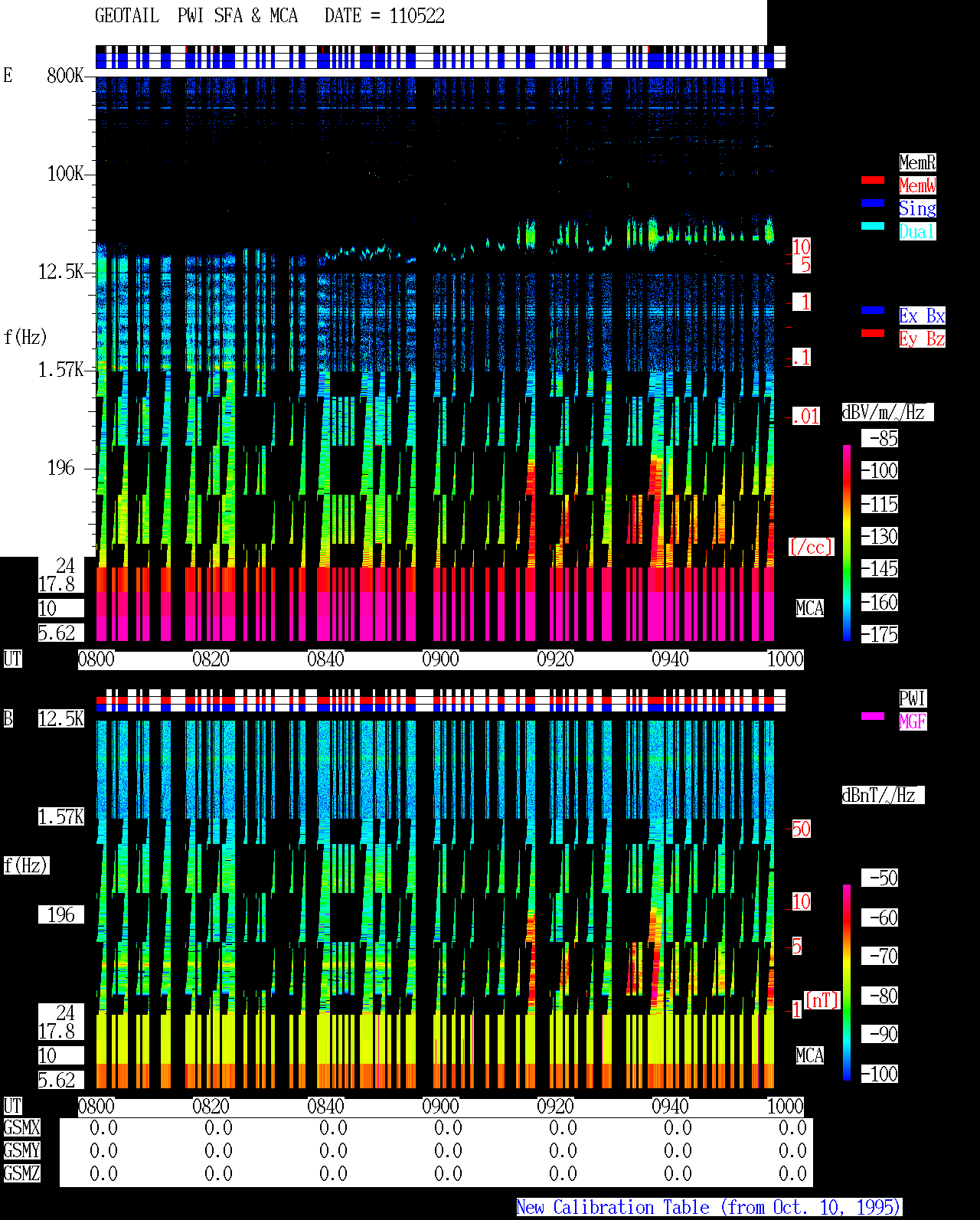This screenshot has height=1220, width=980.
Task: Click the Sing legend label
Action: pyautogui.click(x=917, y=208)
